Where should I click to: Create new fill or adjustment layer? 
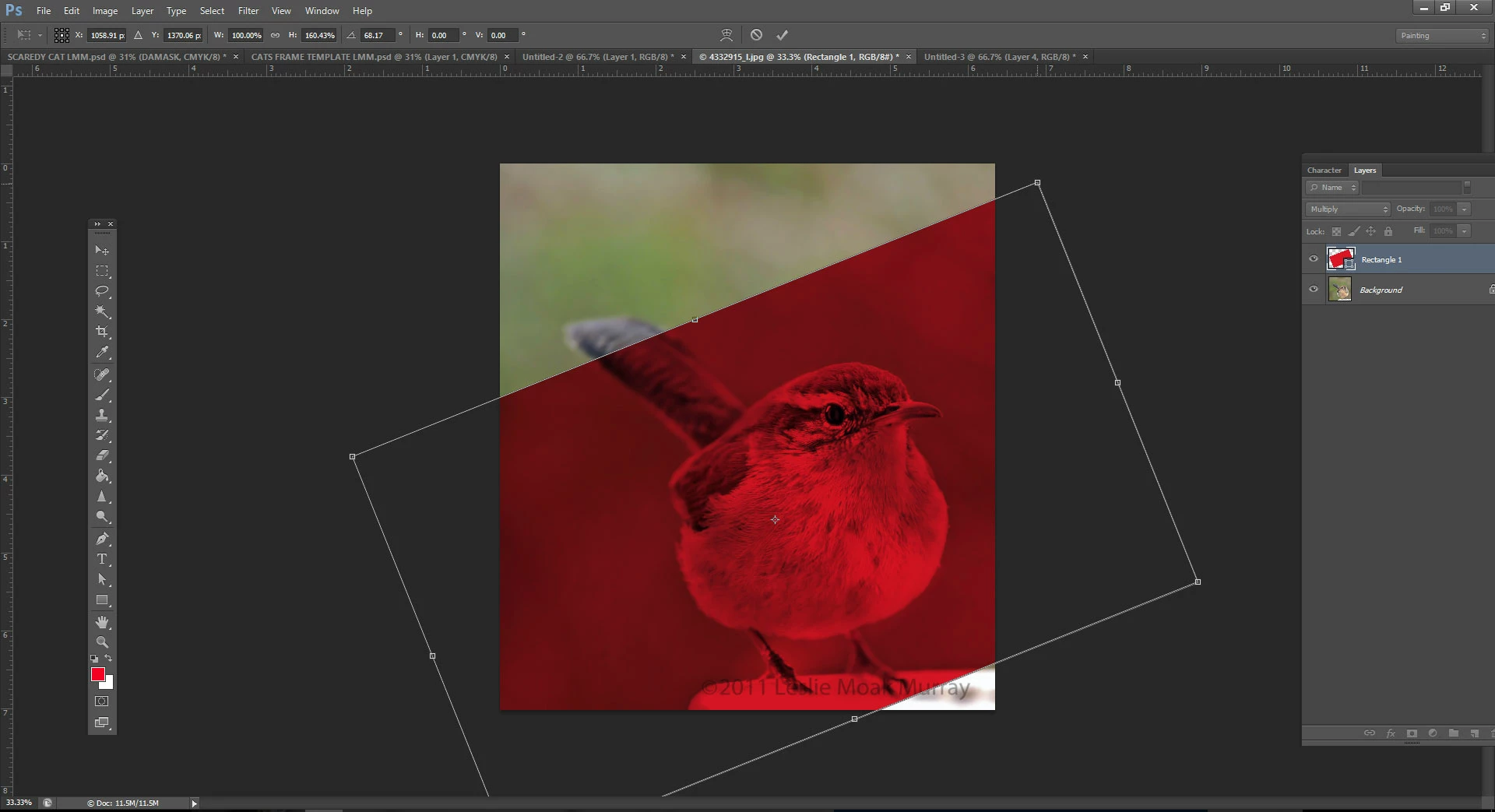click(x=1433, y=733)
